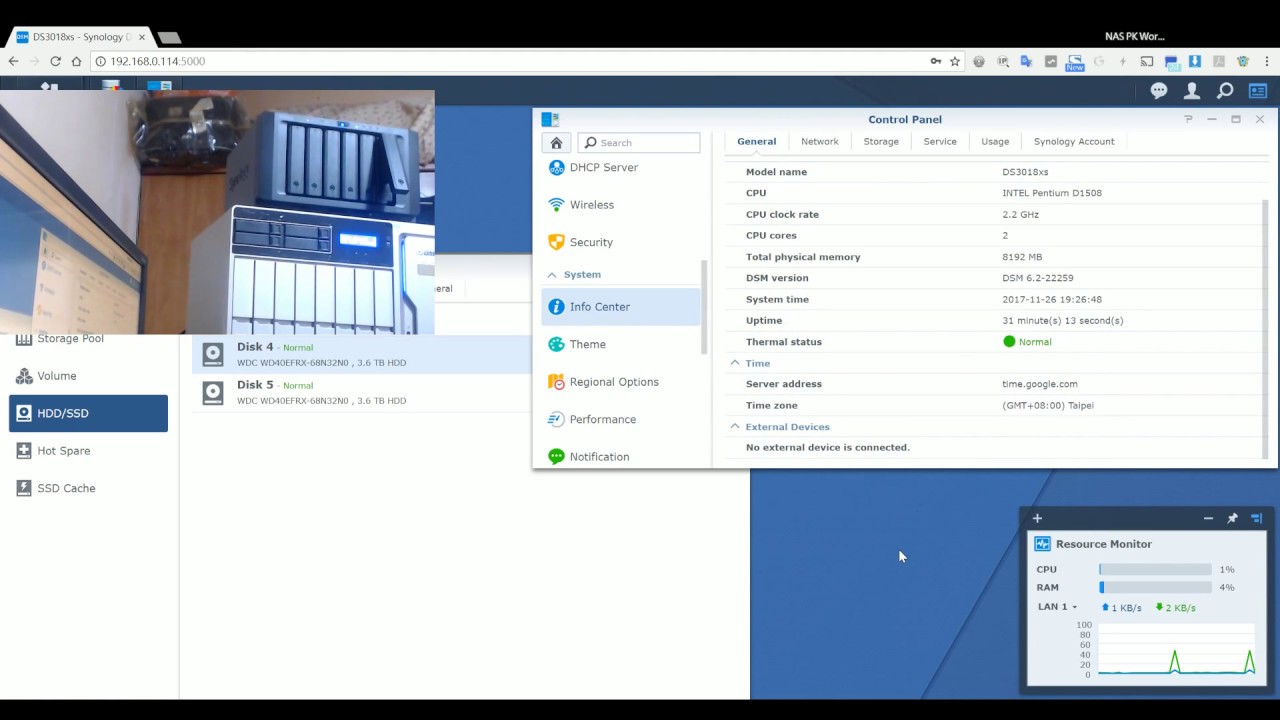Switch to the General tab

click(756, 141)
